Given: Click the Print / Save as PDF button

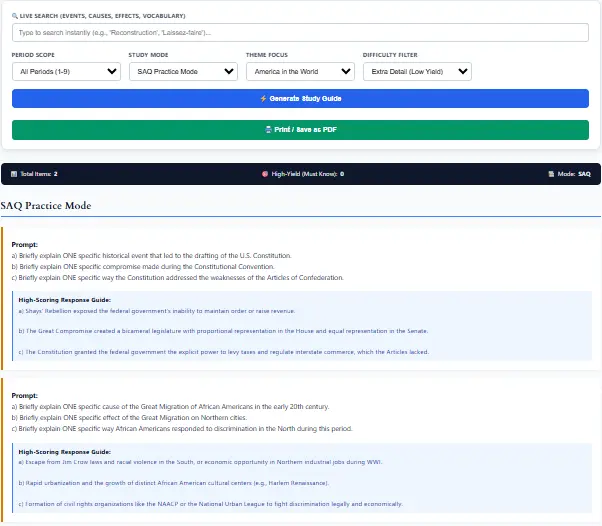Looking at the screenshot, I should [300, 130].
